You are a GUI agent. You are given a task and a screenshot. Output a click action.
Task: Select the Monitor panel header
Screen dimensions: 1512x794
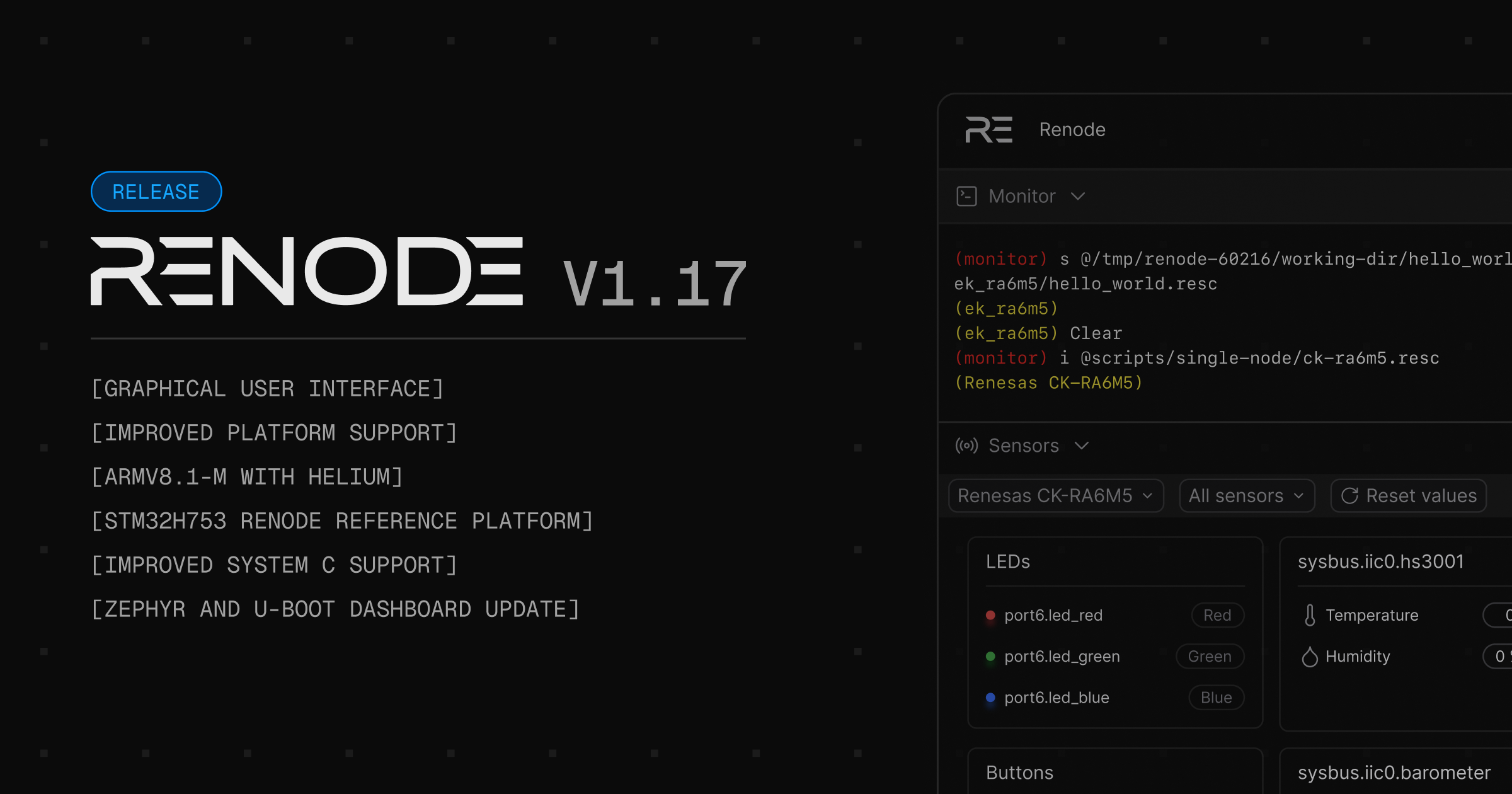[1225, 197]
